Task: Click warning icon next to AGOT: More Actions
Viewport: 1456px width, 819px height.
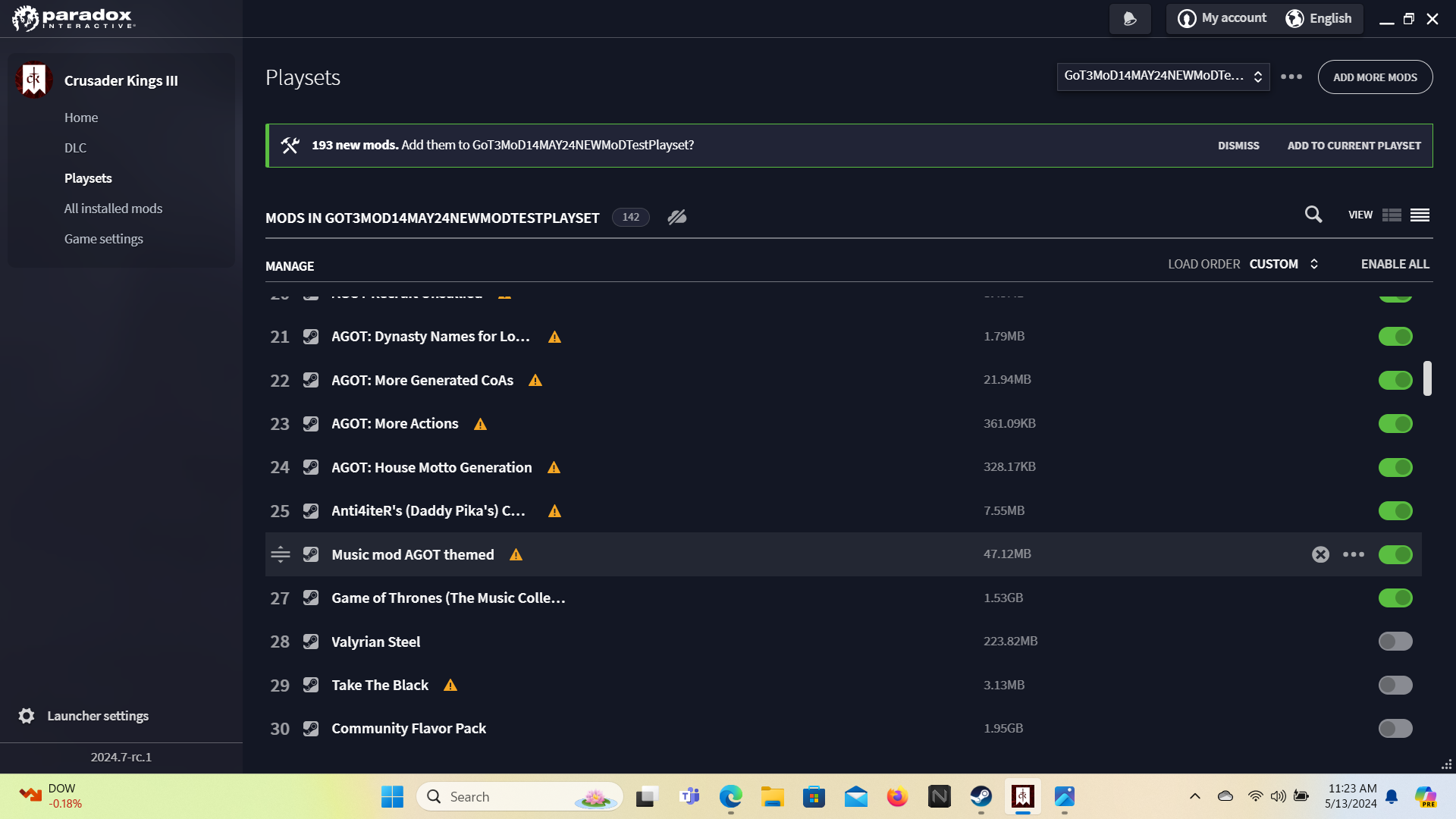Action: coord(480,424)
